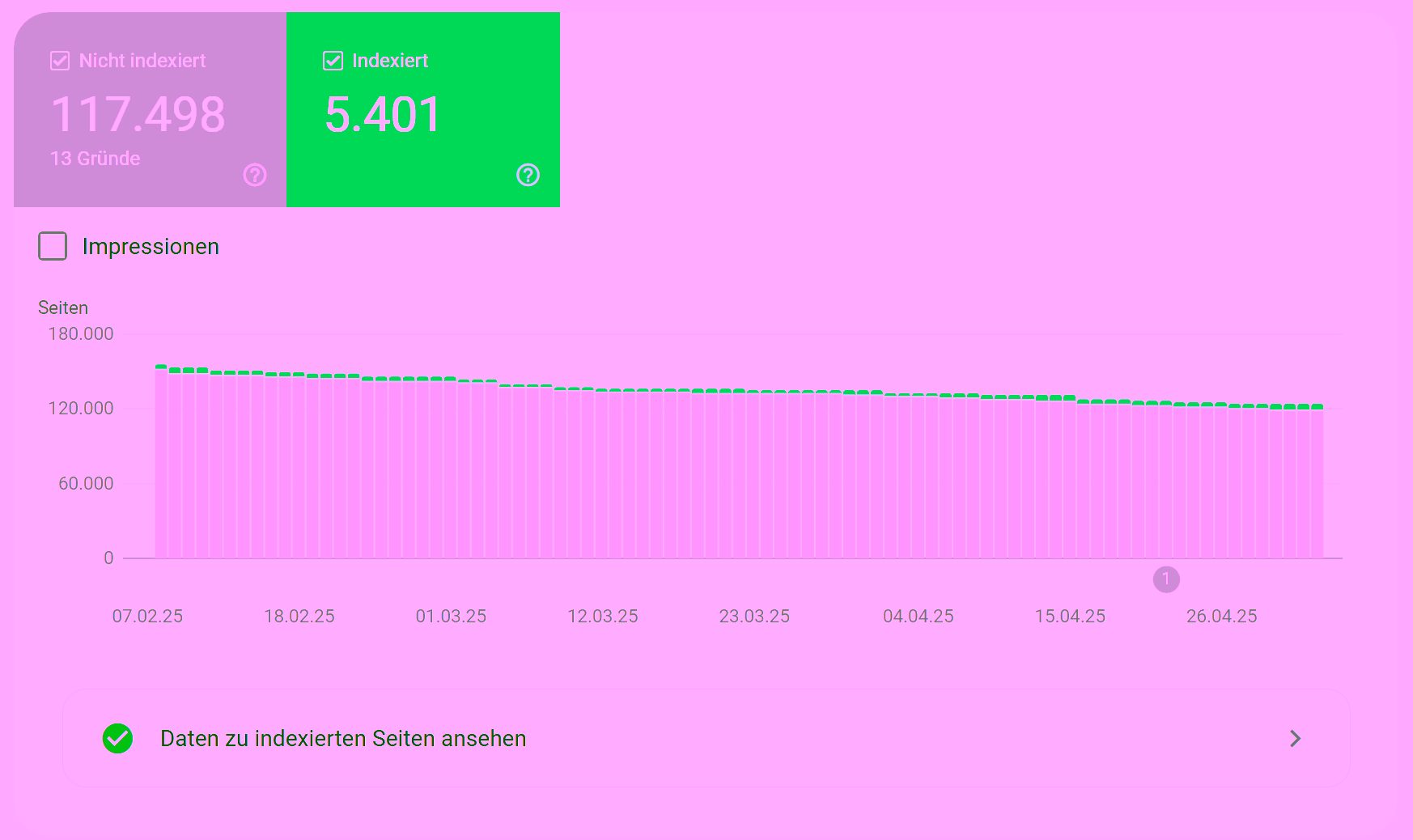The height and width of the screenshot is (840, 1413).
Task: Click the chevron to open indexed page data
Action: pos(1295,738)
